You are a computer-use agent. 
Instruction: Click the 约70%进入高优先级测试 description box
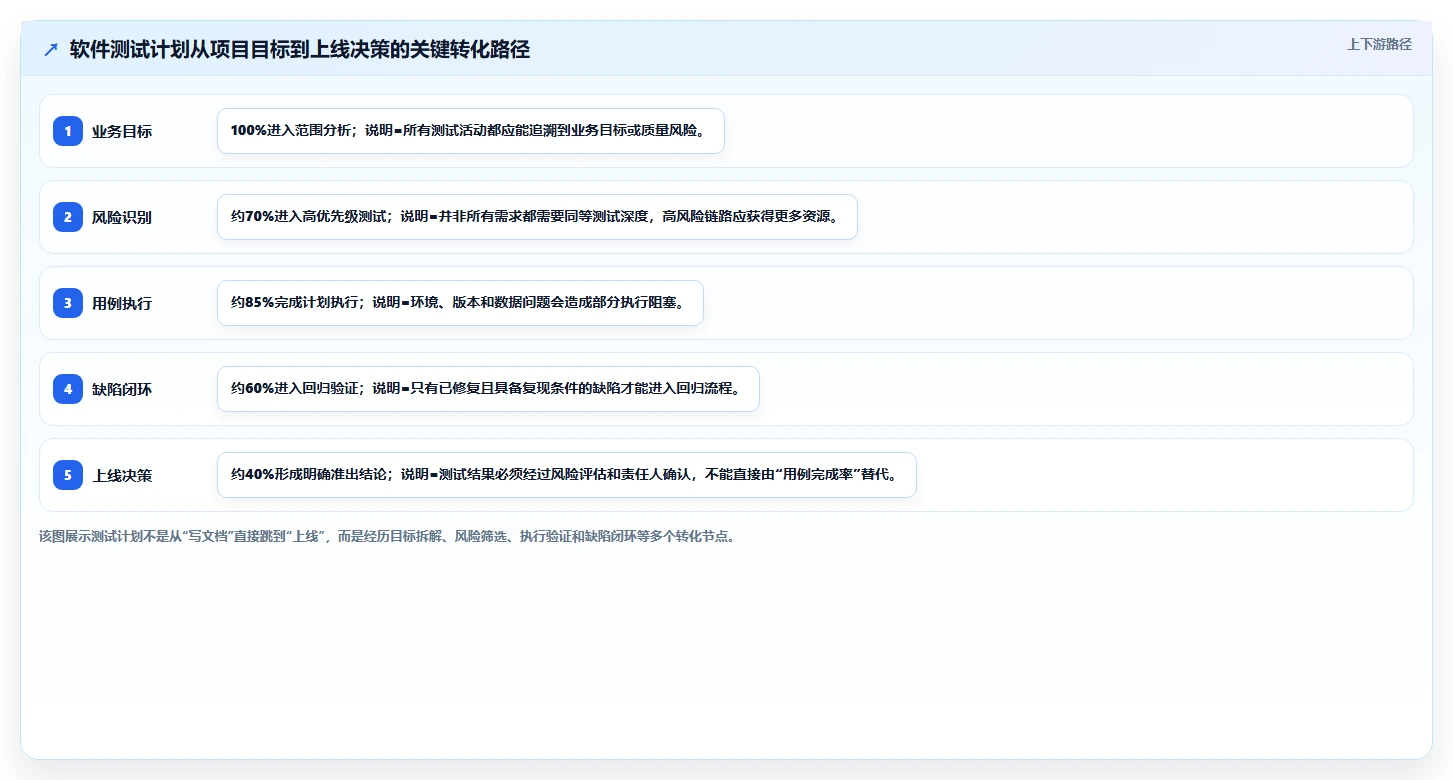(537, 217)
